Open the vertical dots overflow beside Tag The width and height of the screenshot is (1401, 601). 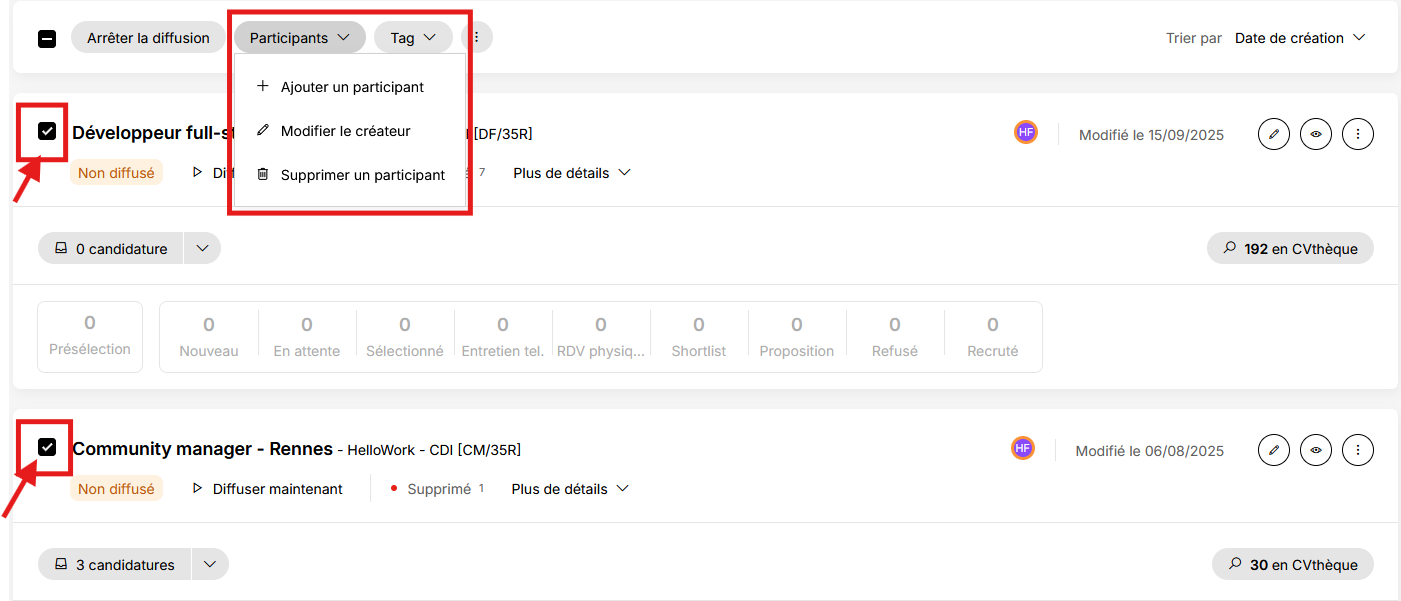coord(476,38)
